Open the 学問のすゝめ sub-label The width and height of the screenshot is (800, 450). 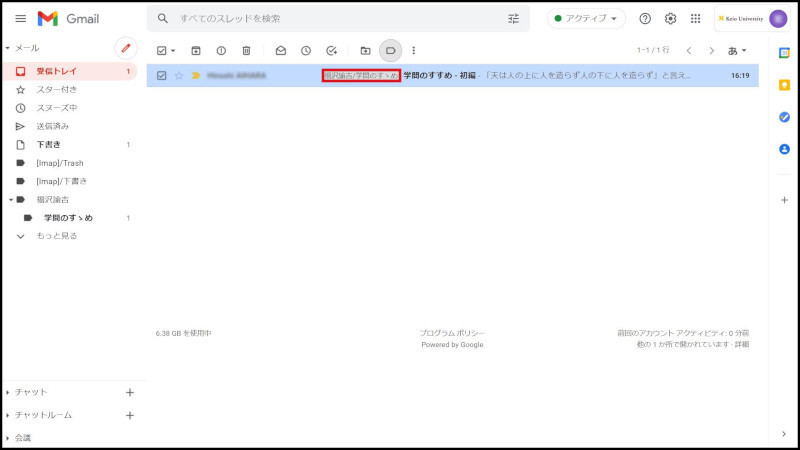point(68,217)
